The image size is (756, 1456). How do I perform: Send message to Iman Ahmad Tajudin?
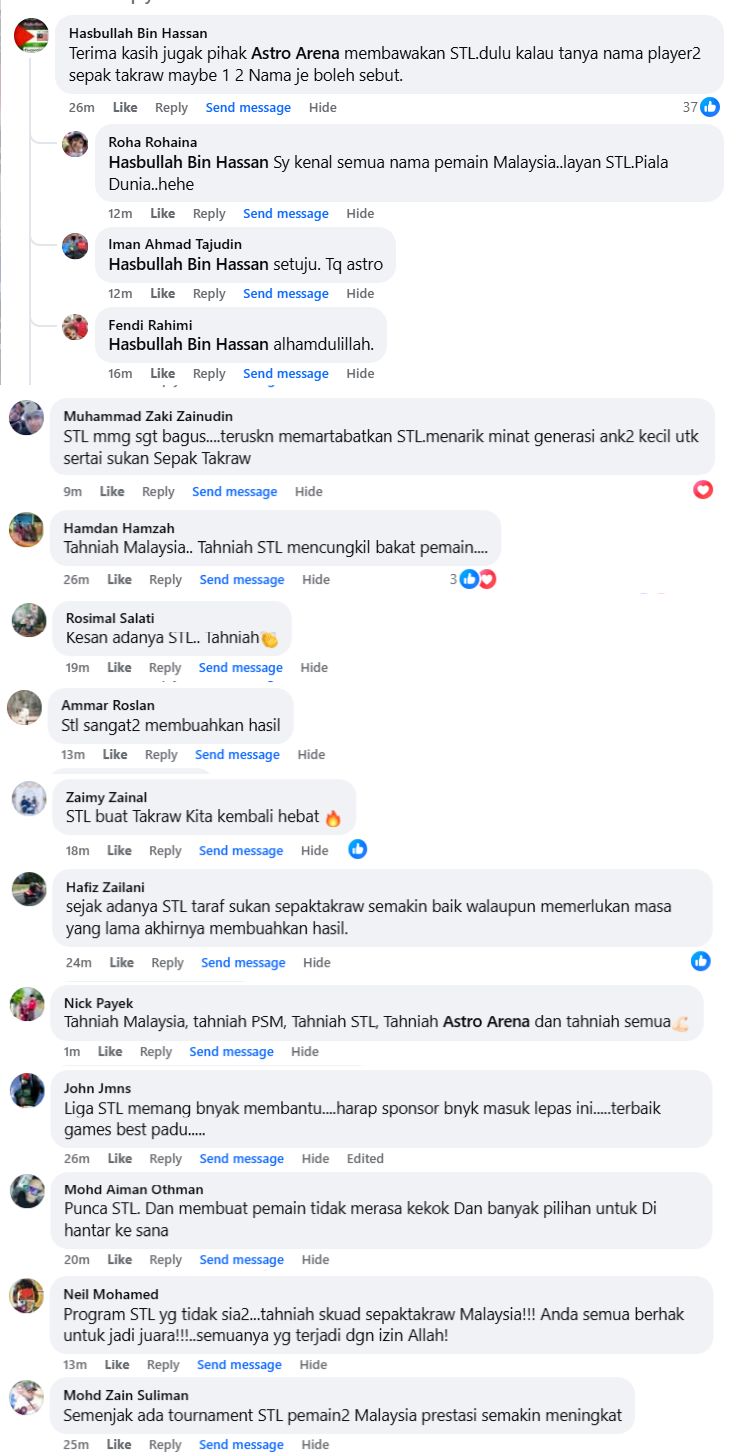[x=285, y=293]
